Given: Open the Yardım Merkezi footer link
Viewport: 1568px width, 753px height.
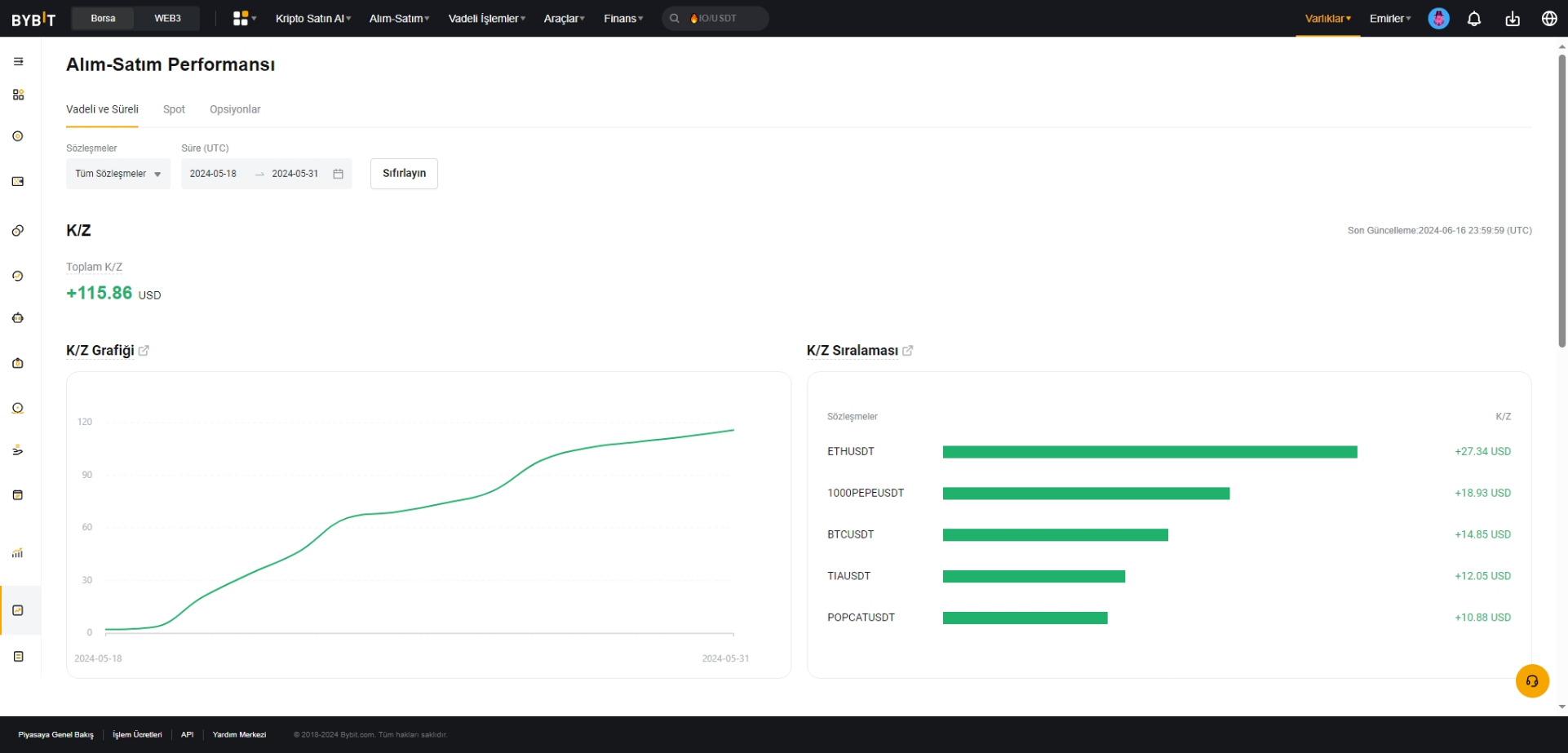Looking at the screenshot, I should pyautogui.click(x=239, y=734).
